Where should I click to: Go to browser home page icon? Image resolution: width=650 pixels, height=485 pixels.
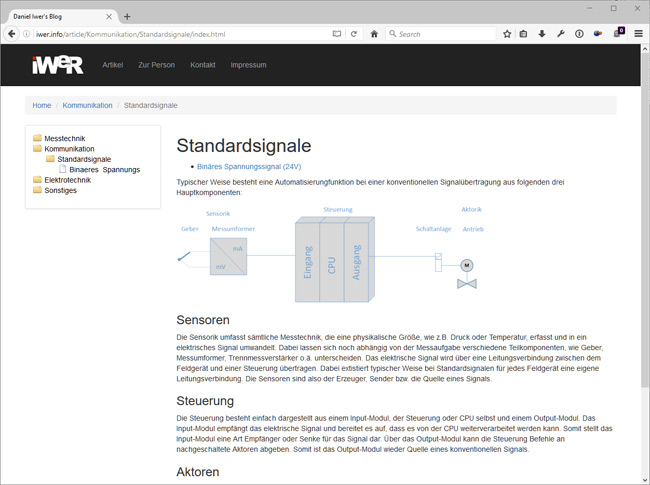click(x=374, y=34)
